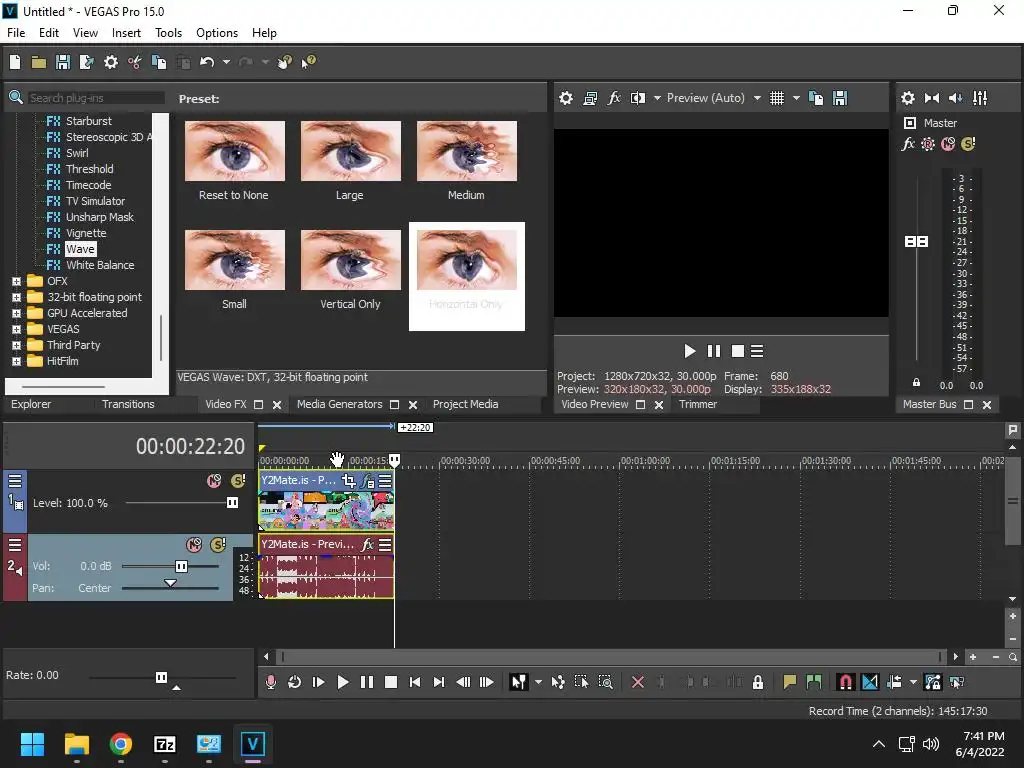Create a new project with toolbar icon

point(15,62)
